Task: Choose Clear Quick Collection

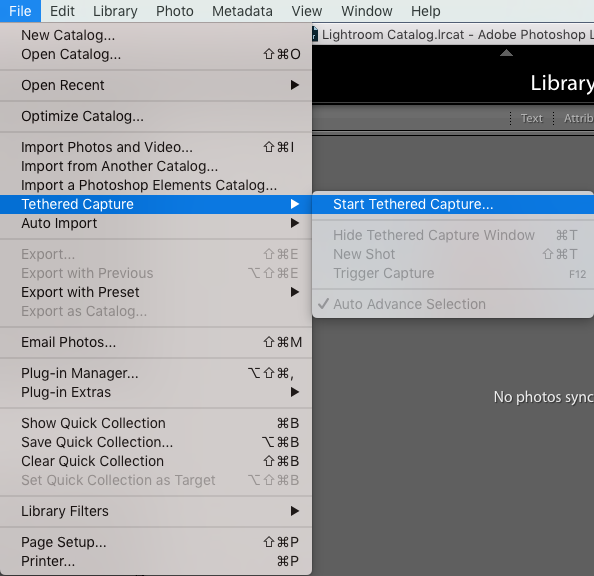Action: pos(156,461)
